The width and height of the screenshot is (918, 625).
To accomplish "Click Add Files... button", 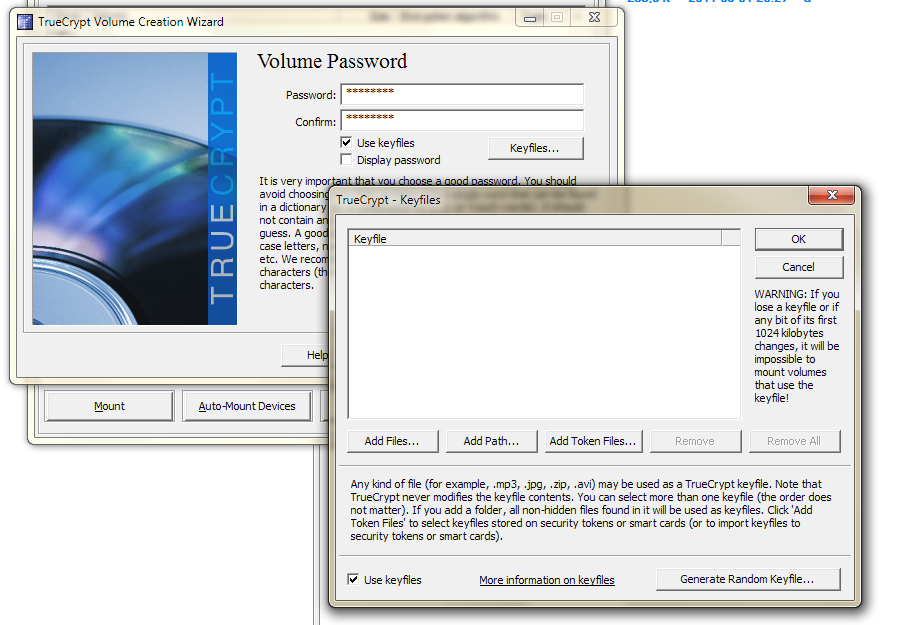I will 392,441.
